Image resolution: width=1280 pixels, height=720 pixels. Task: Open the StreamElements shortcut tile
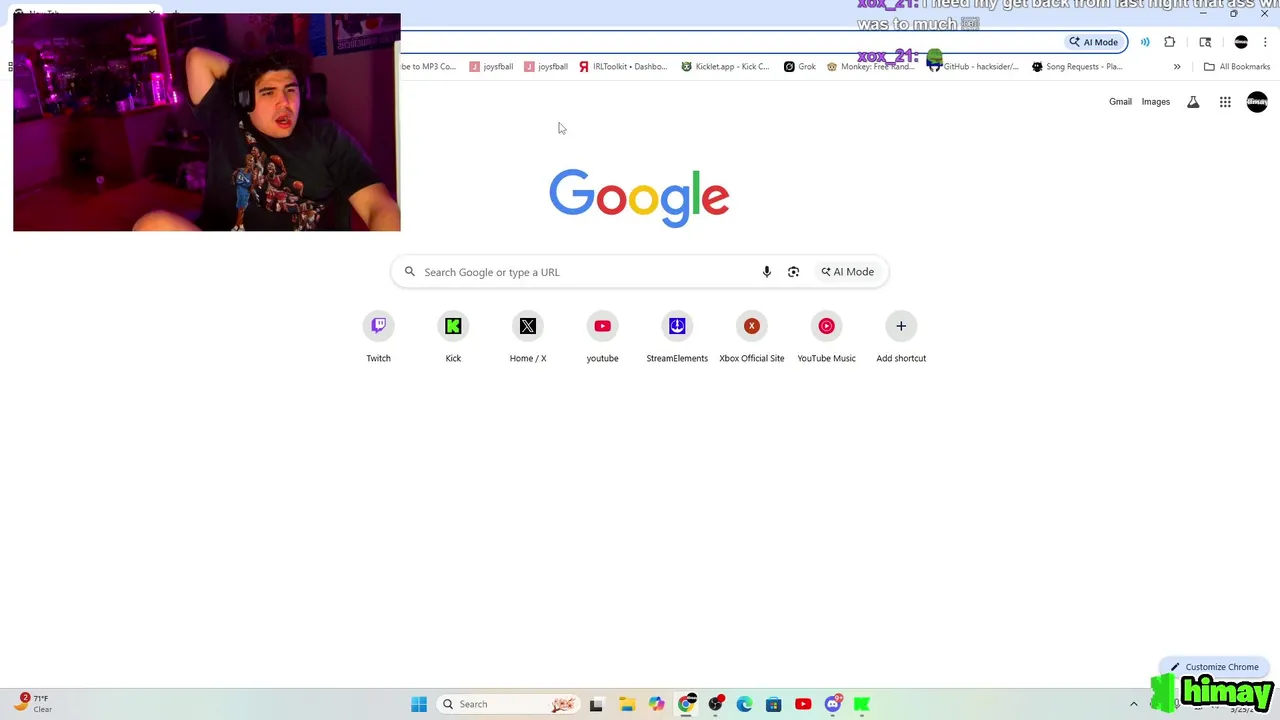[x=677, y=337]
